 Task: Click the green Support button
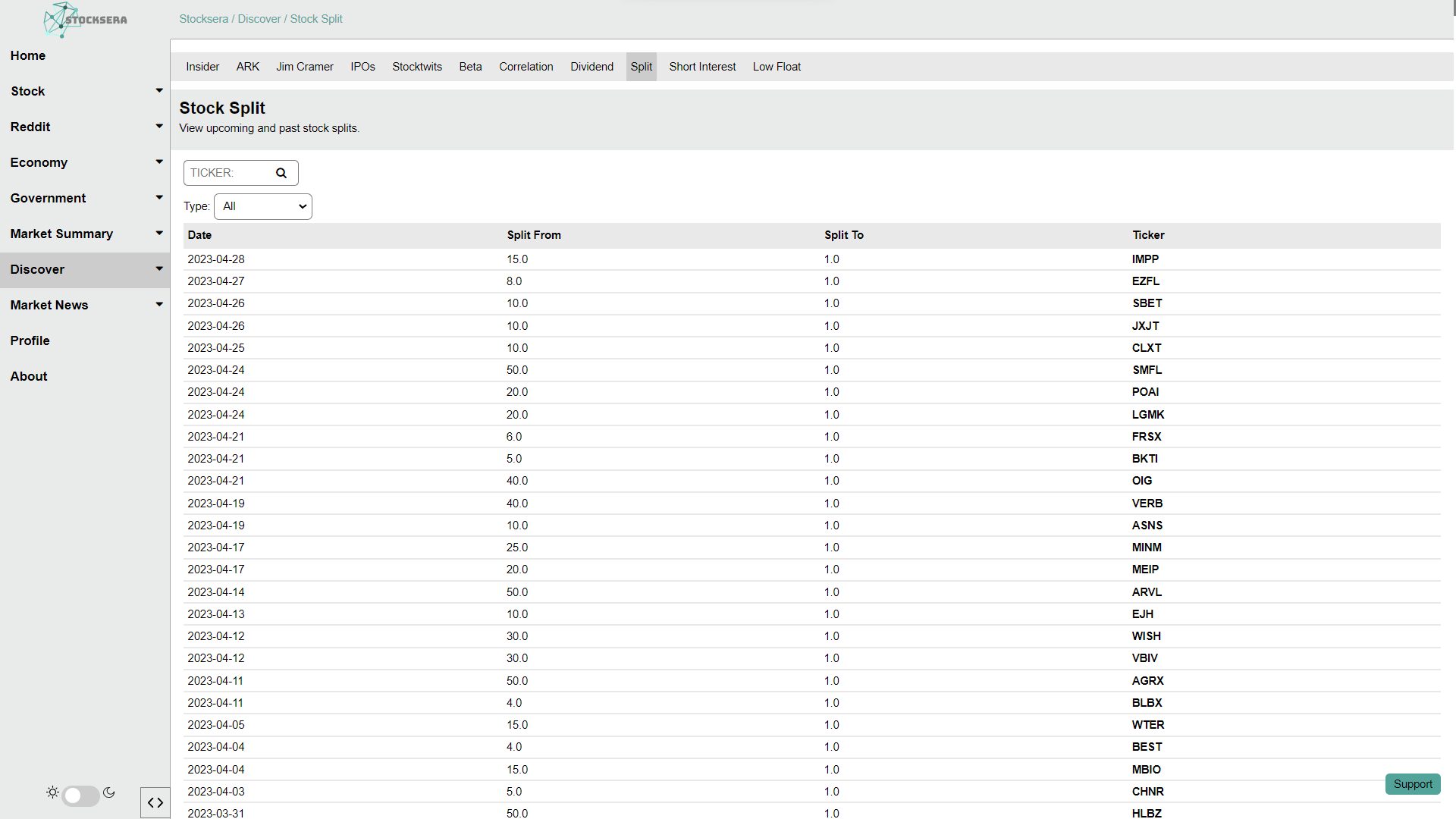click(x=1412, y=784)
